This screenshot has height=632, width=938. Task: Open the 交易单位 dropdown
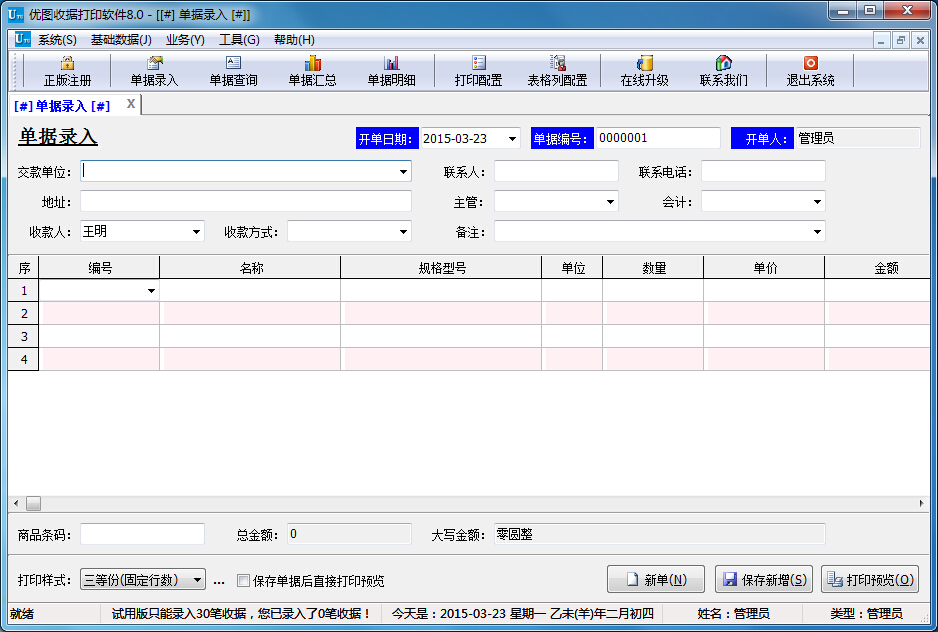tap(403, 171)
